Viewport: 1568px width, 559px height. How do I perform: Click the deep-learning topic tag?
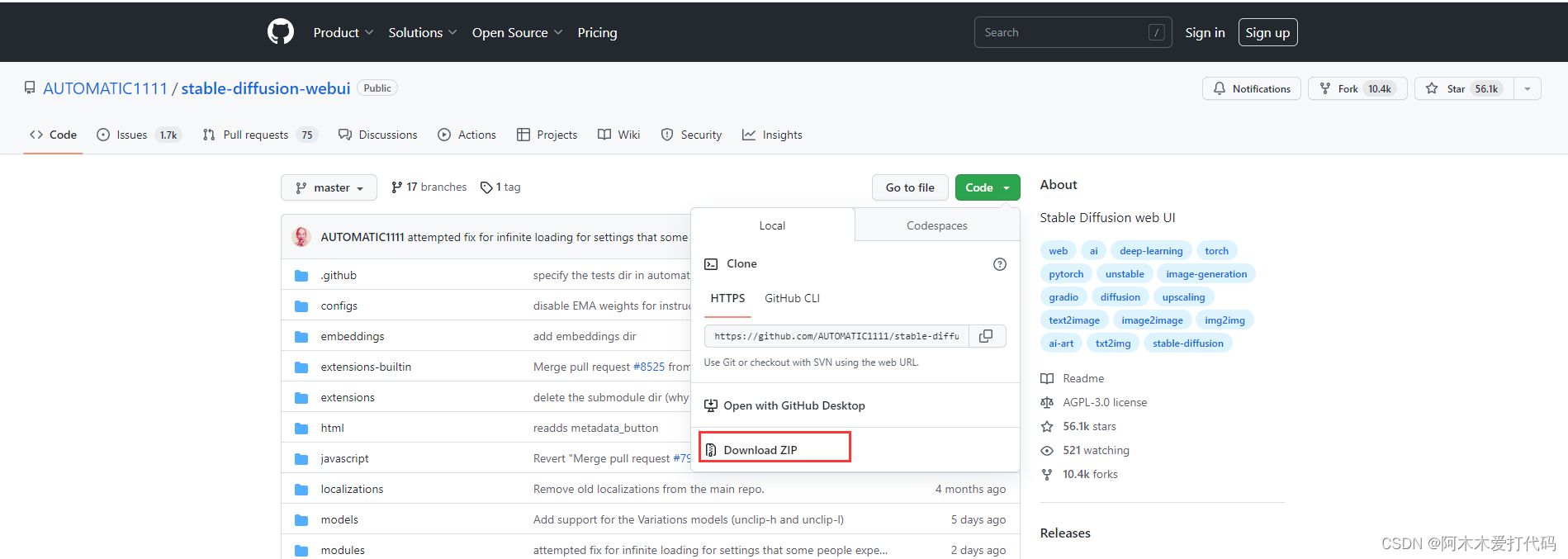pos(1151,251)
